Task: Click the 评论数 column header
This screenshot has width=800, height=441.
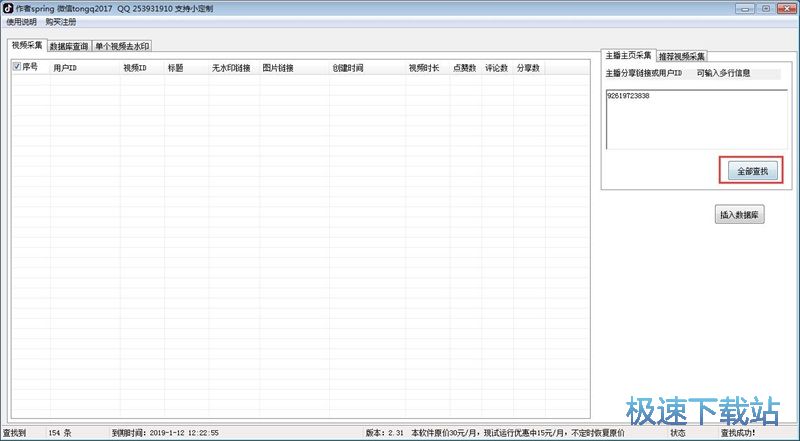Action: pos(497,68)
